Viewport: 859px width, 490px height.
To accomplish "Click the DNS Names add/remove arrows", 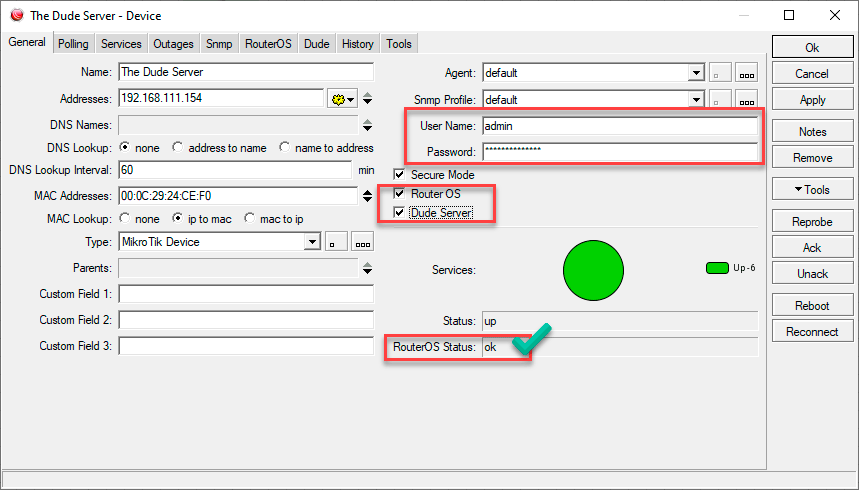I will coord(368,125).
